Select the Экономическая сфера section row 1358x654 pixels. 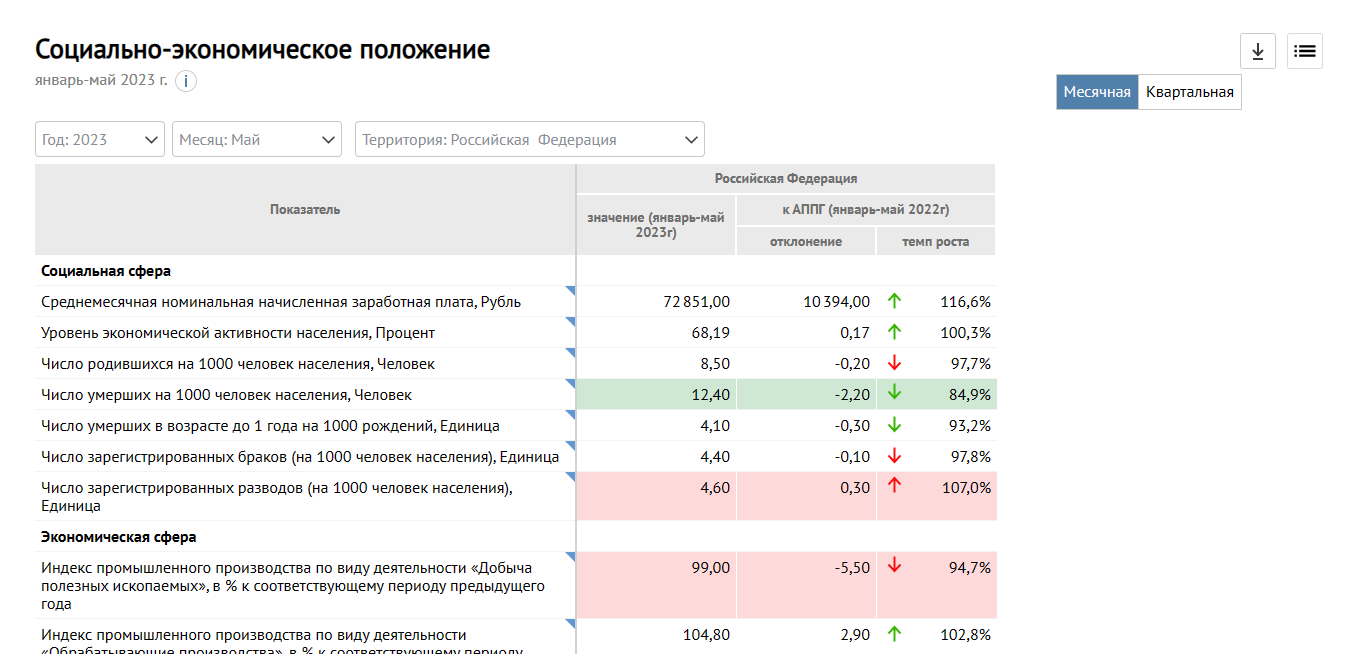119,537
